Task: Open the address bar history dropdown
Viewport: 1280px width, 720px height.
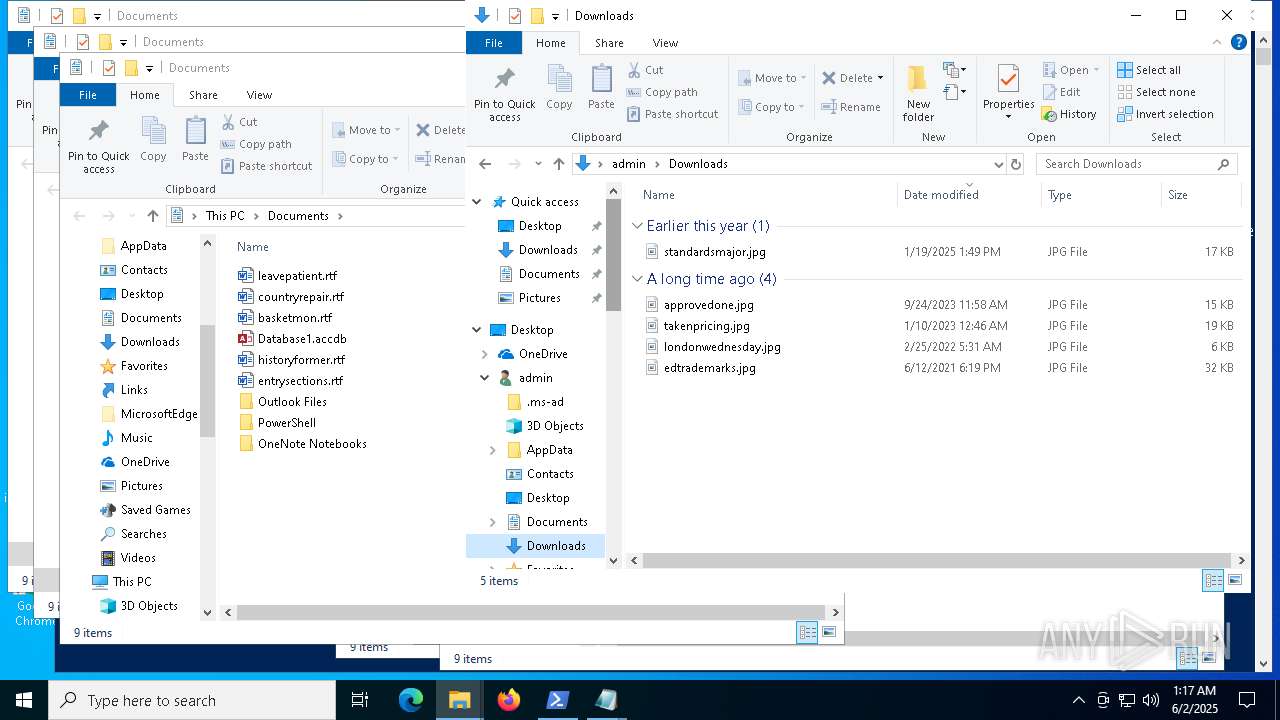Action: 998,164
